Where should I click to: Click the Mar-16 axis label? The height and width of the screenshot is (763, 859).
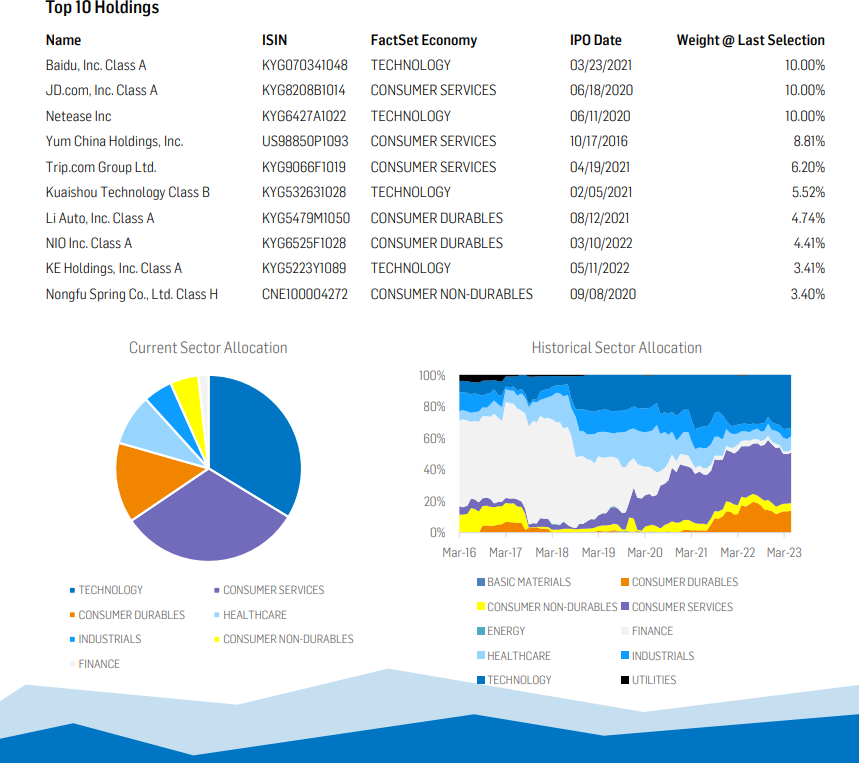[x=459, y=553]
